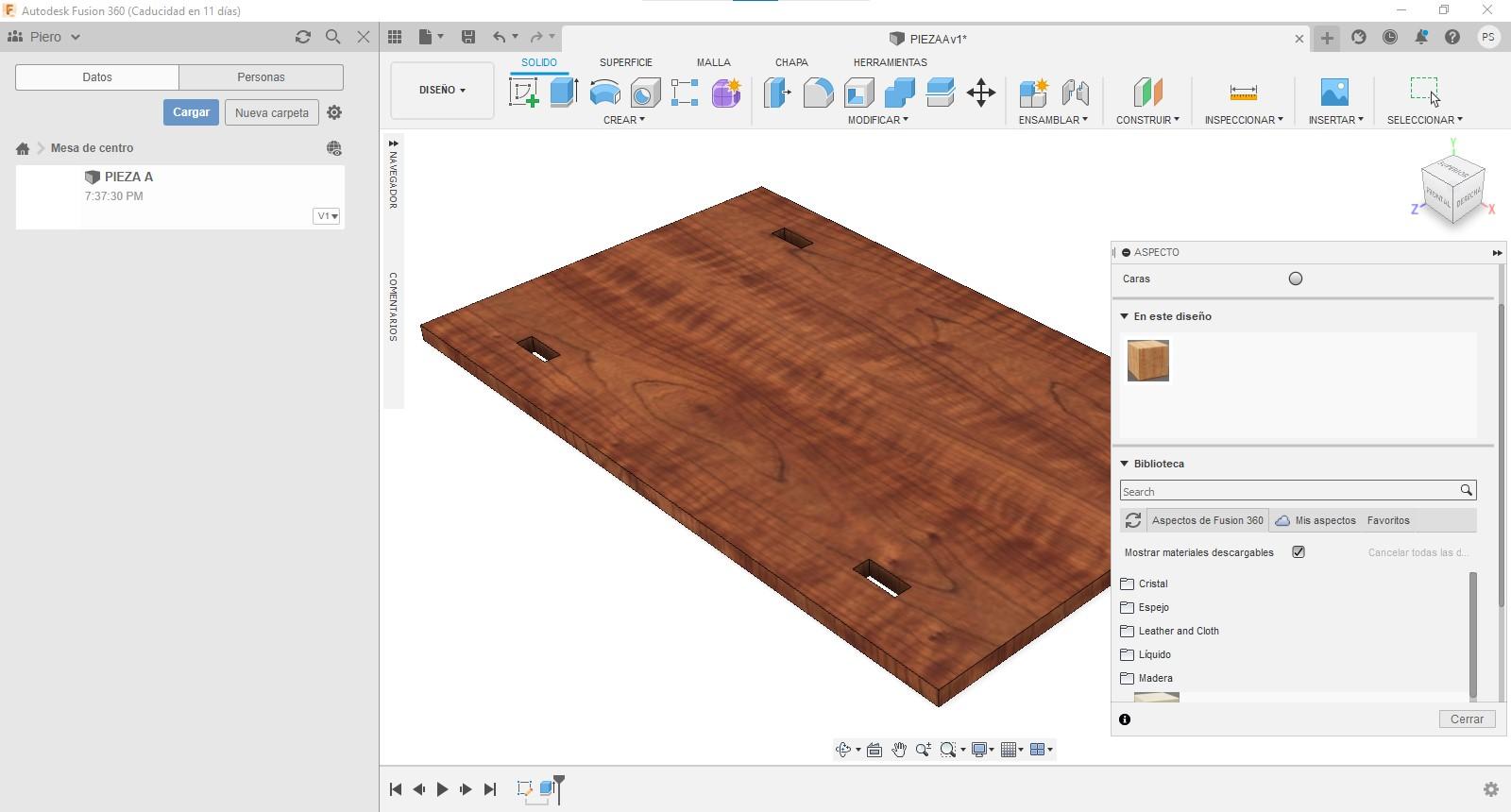Open the V1 version dropdown

coord(327,216)
